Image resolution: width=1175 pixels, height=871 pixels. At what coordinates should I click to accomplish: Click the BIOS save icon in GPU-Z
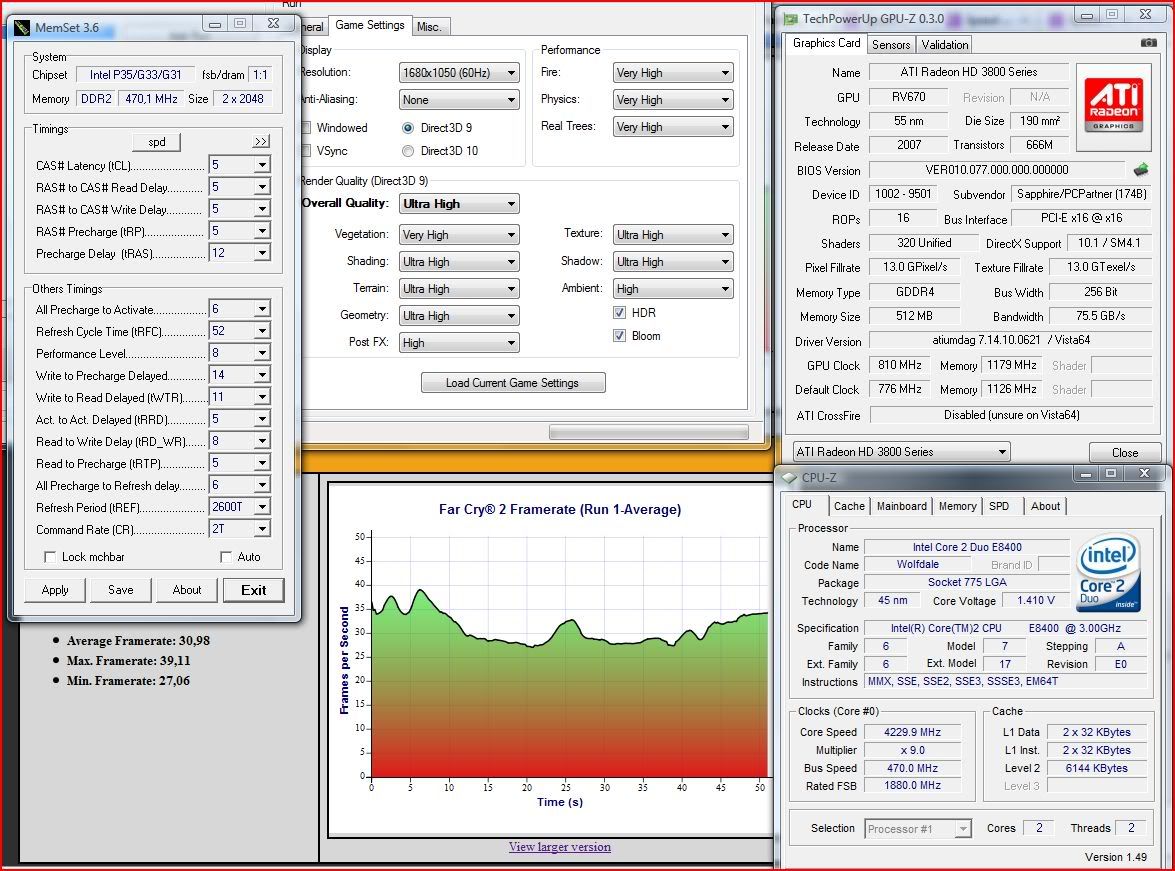tap(1141, 170)
